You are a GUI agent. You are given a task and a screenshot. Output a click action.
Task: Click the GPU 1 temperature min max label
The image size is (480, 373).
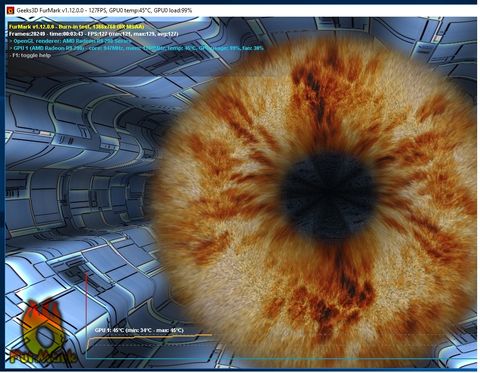tap(139, 330)
